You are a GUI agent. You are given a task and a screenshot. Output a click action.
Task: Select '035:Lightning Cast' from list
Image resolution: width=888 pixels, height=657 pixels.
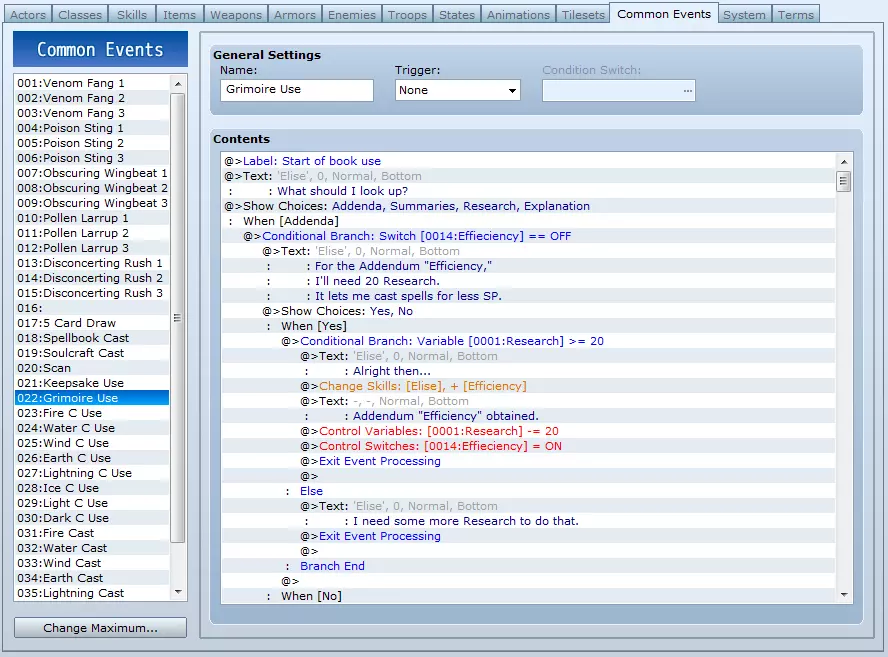coord(70,593)
